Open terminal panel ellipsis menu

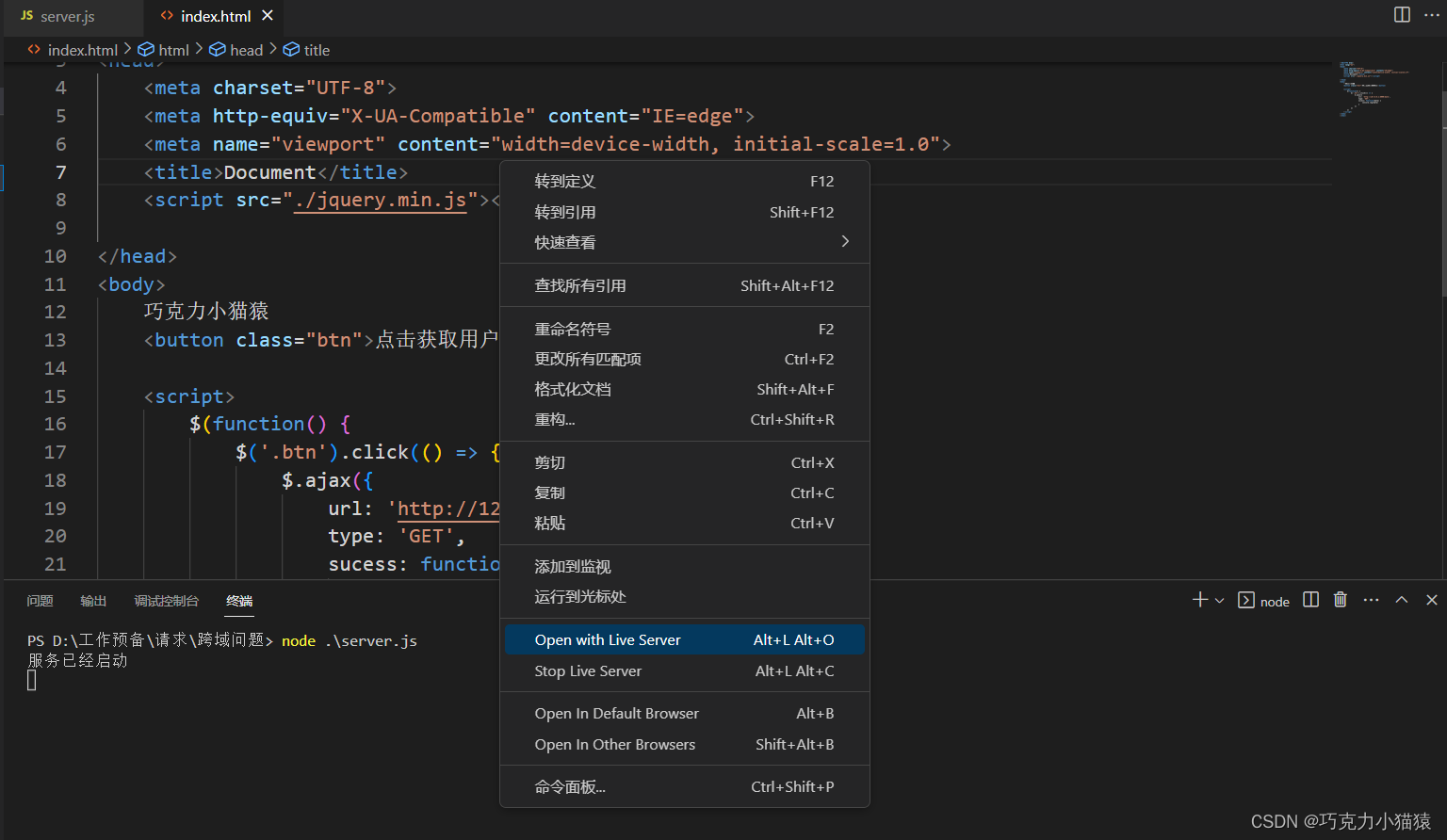[x=1372, y=600]
